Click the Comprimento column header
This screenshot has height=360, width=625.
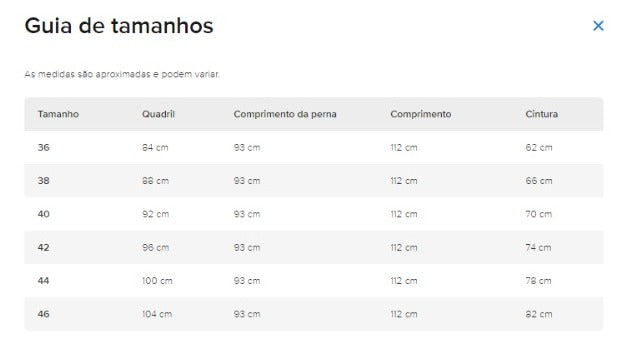421,114
